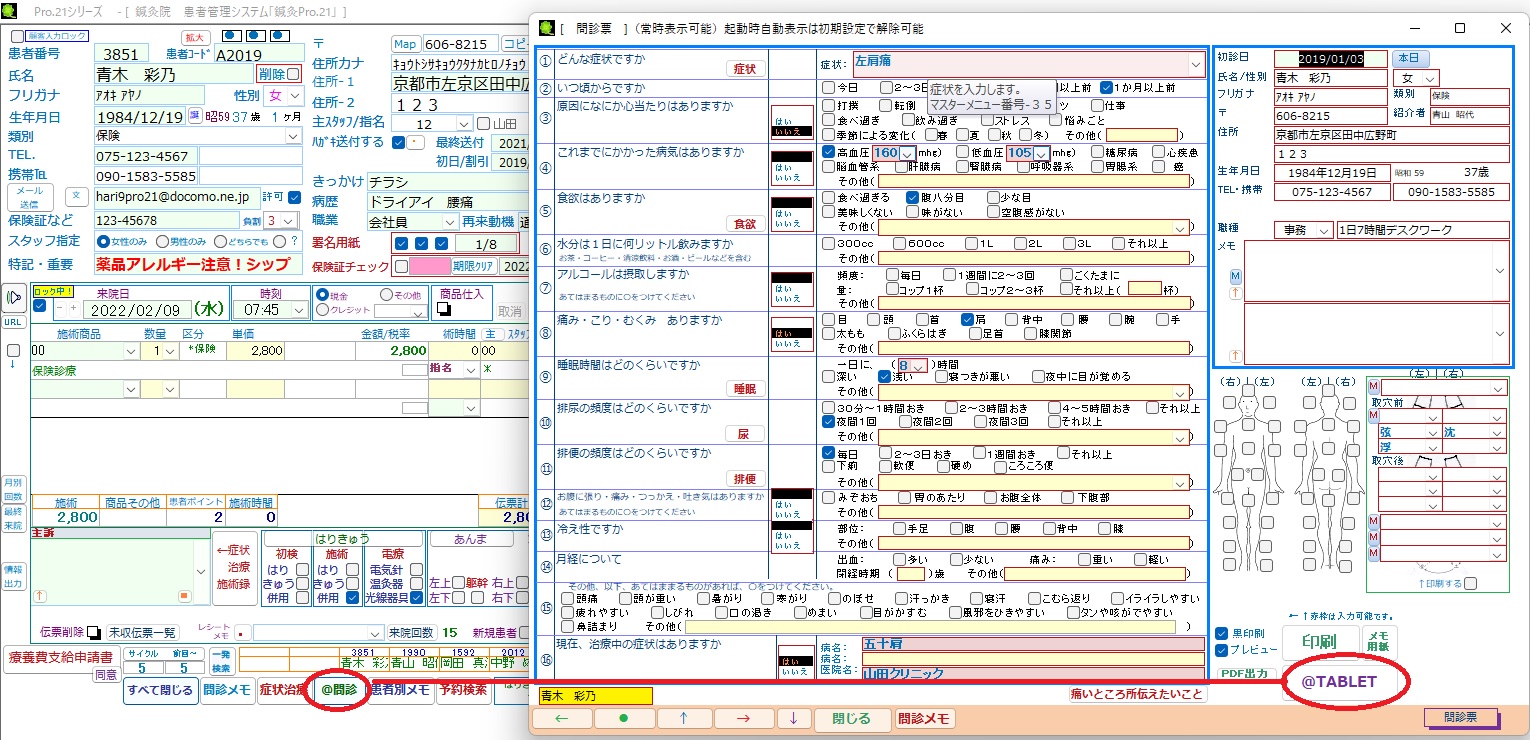Click the 最終来院 side tab
Image resolution: width=1530 pixels, height=740 pixels.
12,518
